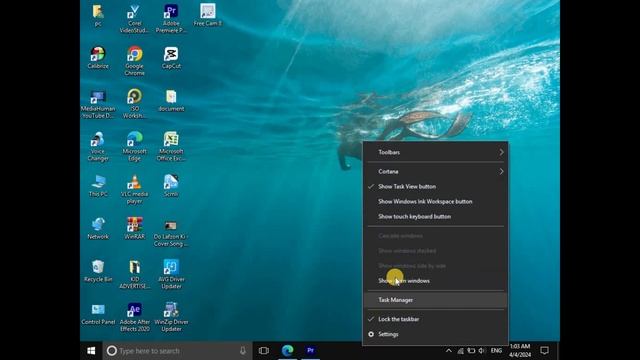Screen dimensions: 640x360
Task: Select AVG Driver Updater shortcut
Action: [171, 274]
